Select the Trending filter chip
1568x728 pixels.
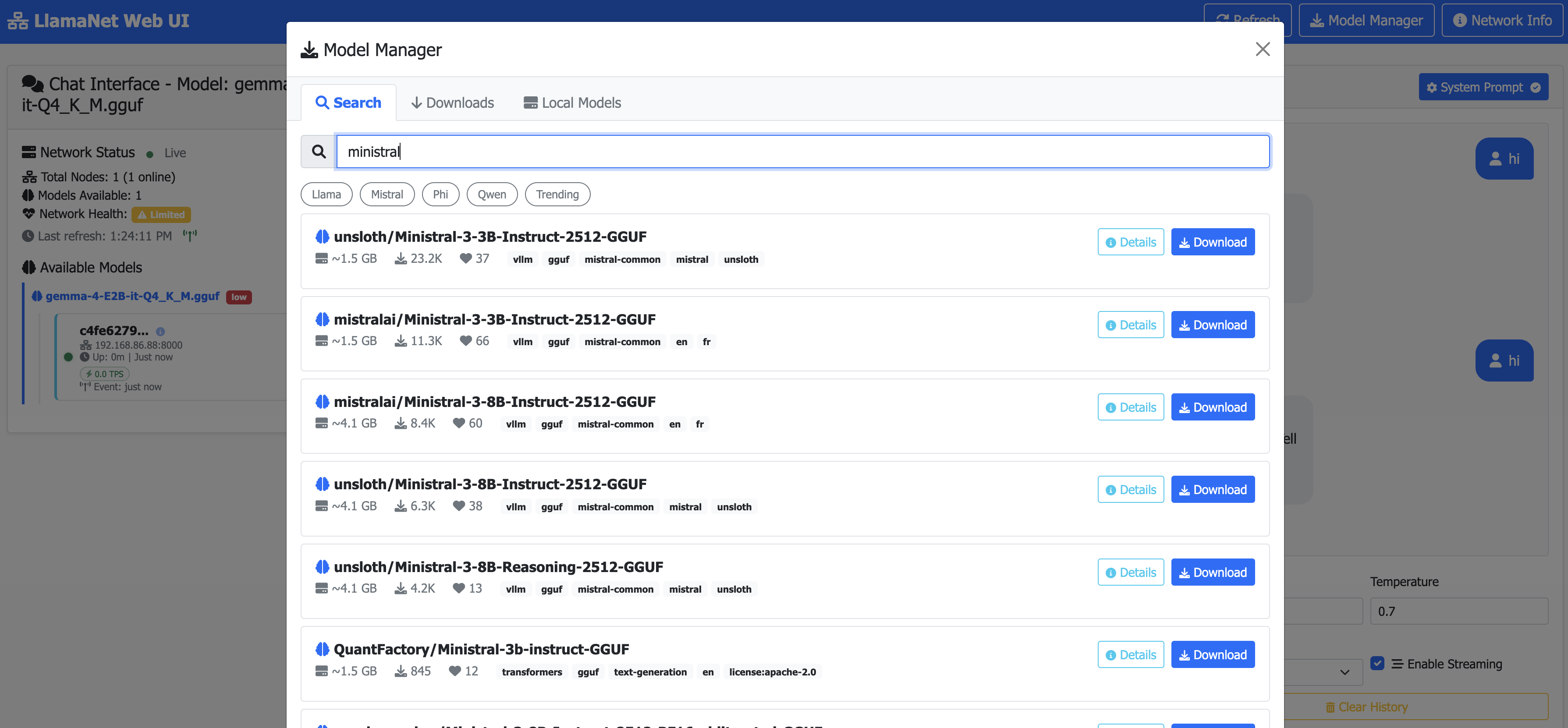coord(557,194)
